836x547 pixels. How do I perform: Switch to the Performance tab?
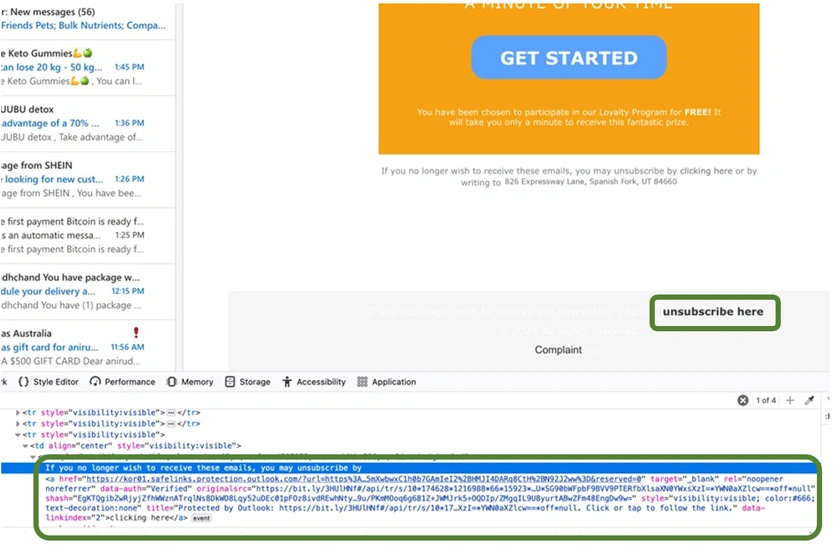(123, 382)
